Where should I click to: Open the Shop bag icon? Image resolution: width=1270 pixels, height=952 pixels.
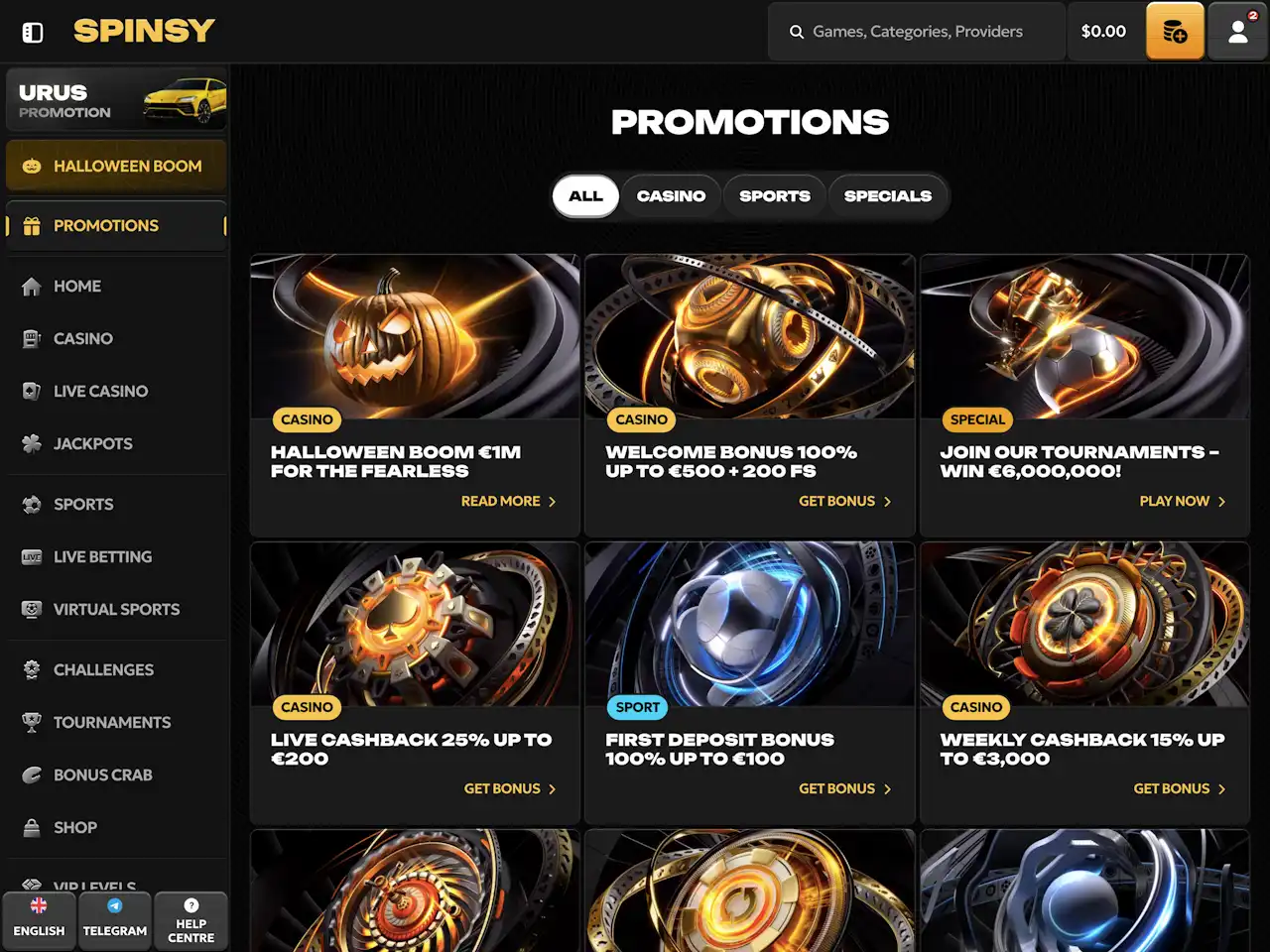click(32, 827)
